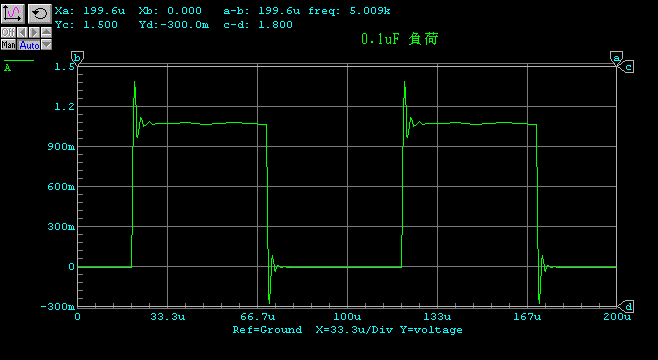658x360 pixels.
Task: Toggle the Off trace button
Action: [x=8, y=32]
